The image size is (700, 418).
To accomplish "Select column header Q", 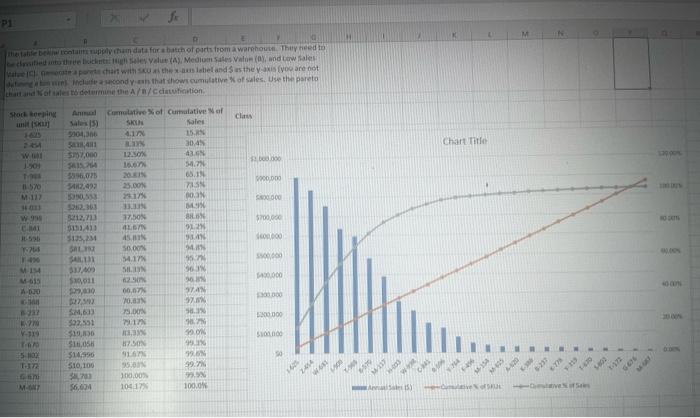I will [664, 33].
